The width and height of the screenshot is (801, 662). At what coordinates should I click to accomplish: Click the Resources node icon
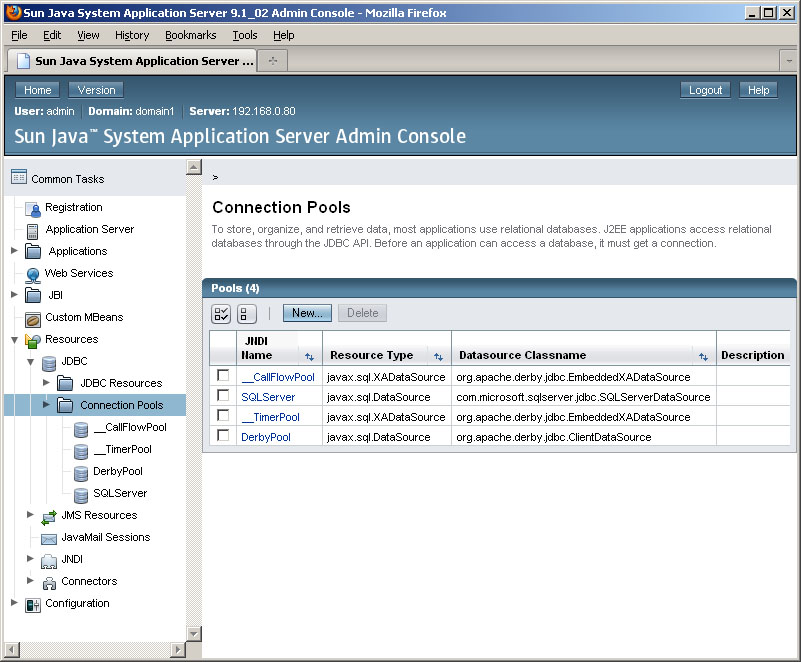point(33,340)
